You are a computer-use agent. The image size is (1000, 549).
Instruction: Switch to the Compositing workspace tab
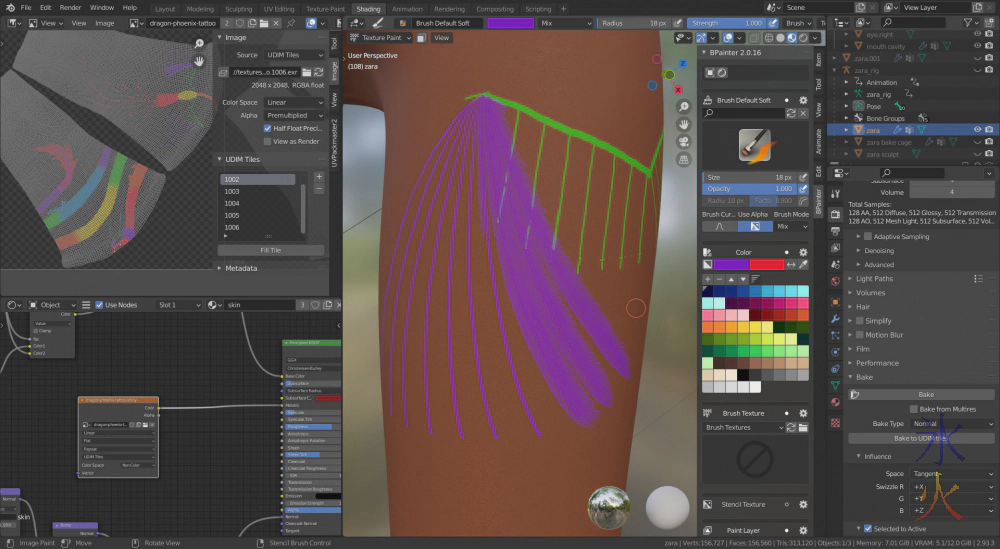(x=495, y=9)
